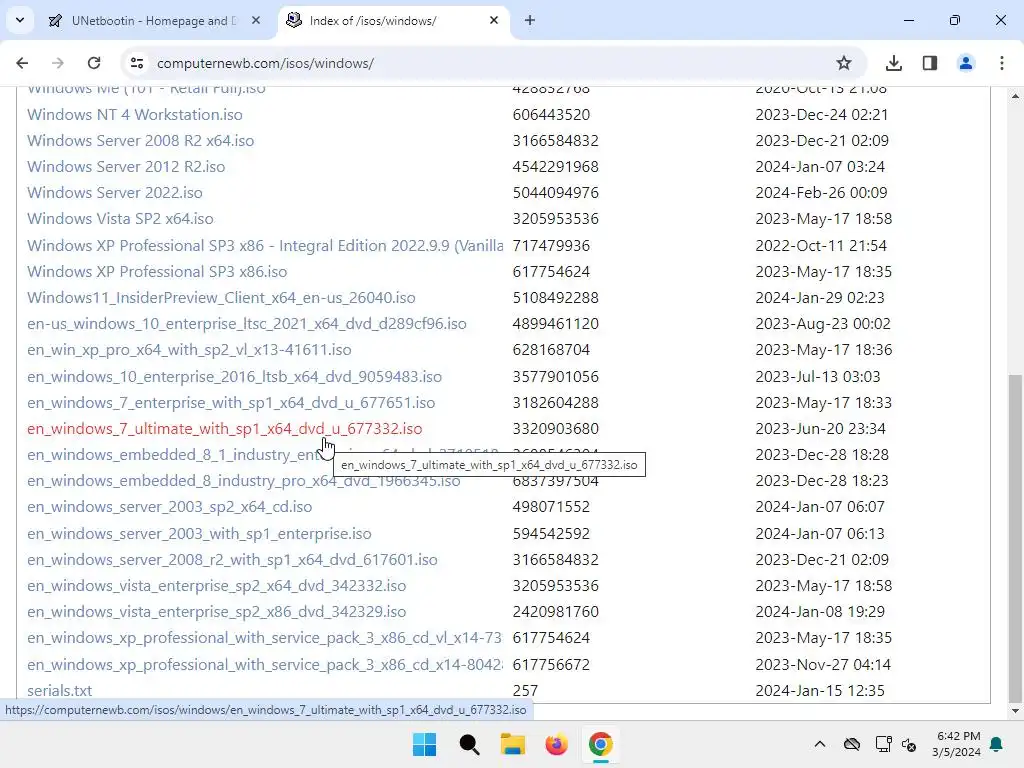Open en_windows_embedded_8_1_industry iso link
This screenshot has width=1024, height=768.
tap(173, 455)
